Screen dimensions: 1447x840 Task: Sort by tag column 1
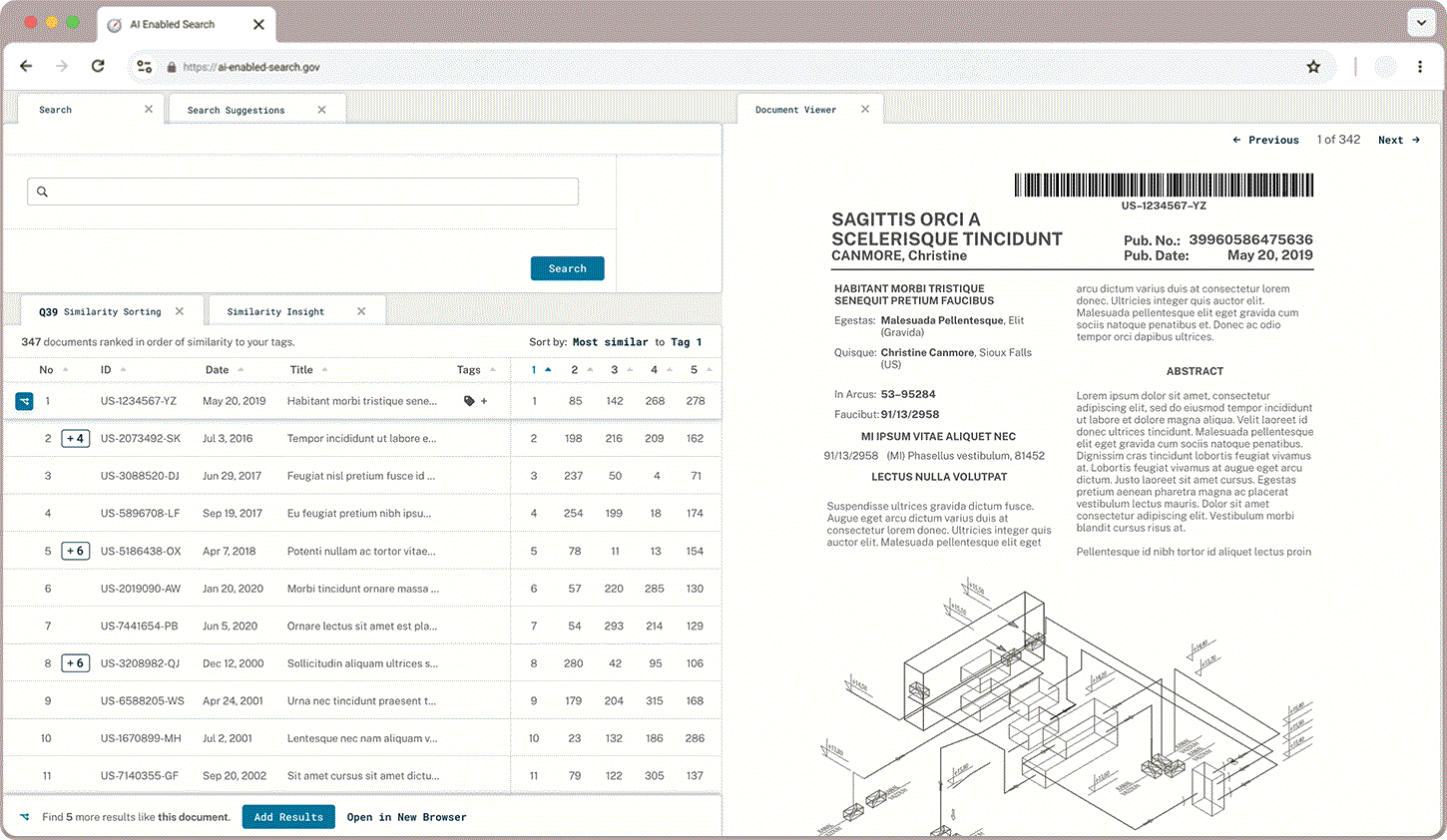540,370
